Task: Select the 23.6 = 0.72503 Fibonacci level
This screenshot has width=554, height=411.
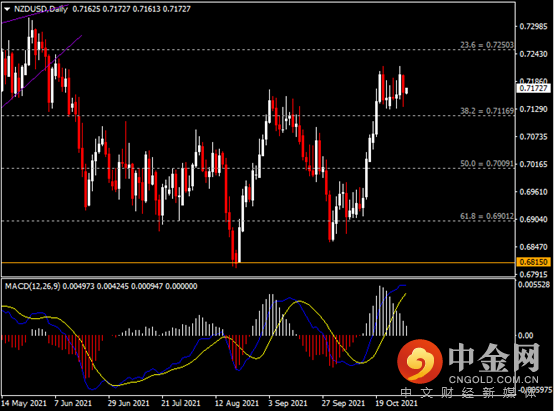Action: point(487,45)
